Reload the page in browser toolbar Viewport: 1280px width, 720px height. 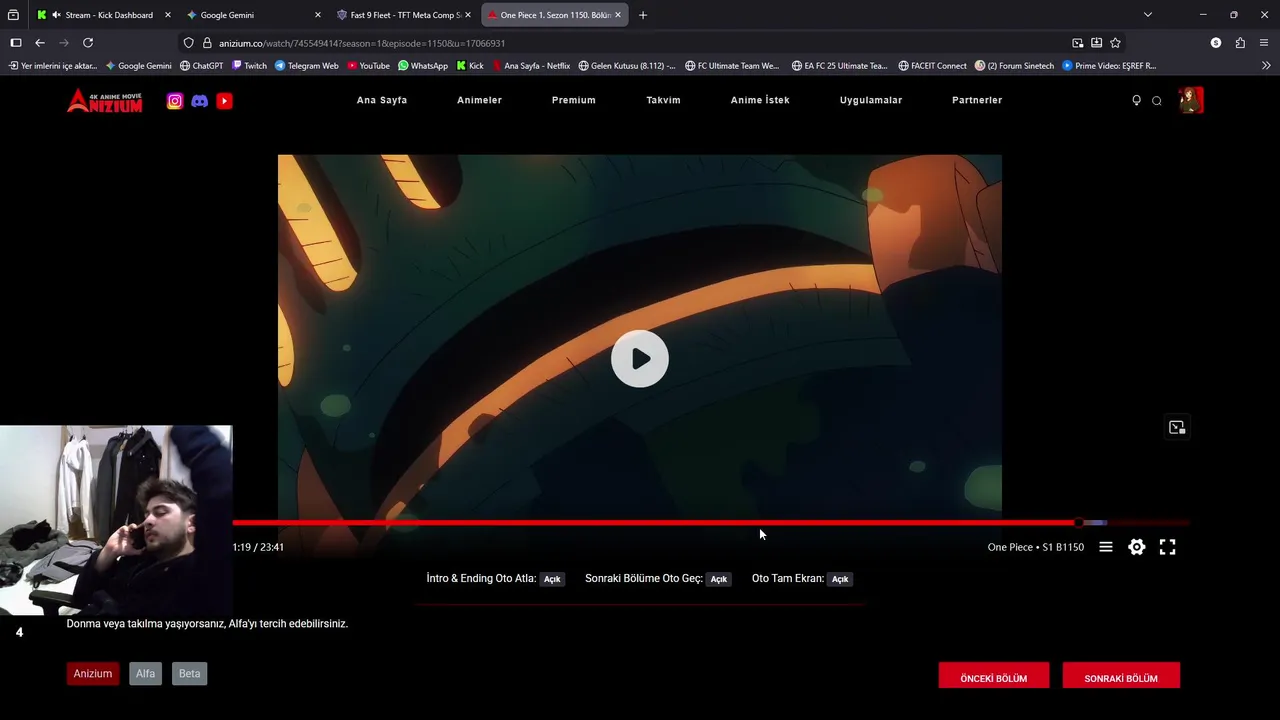click(x=88, y=43)
